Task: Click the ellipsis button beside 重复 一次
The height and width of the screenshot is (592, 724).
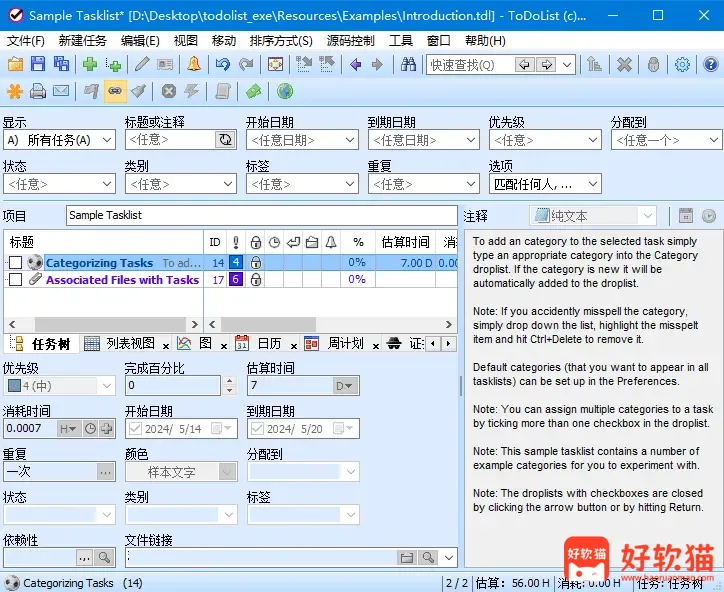Action: click(105, 472)
